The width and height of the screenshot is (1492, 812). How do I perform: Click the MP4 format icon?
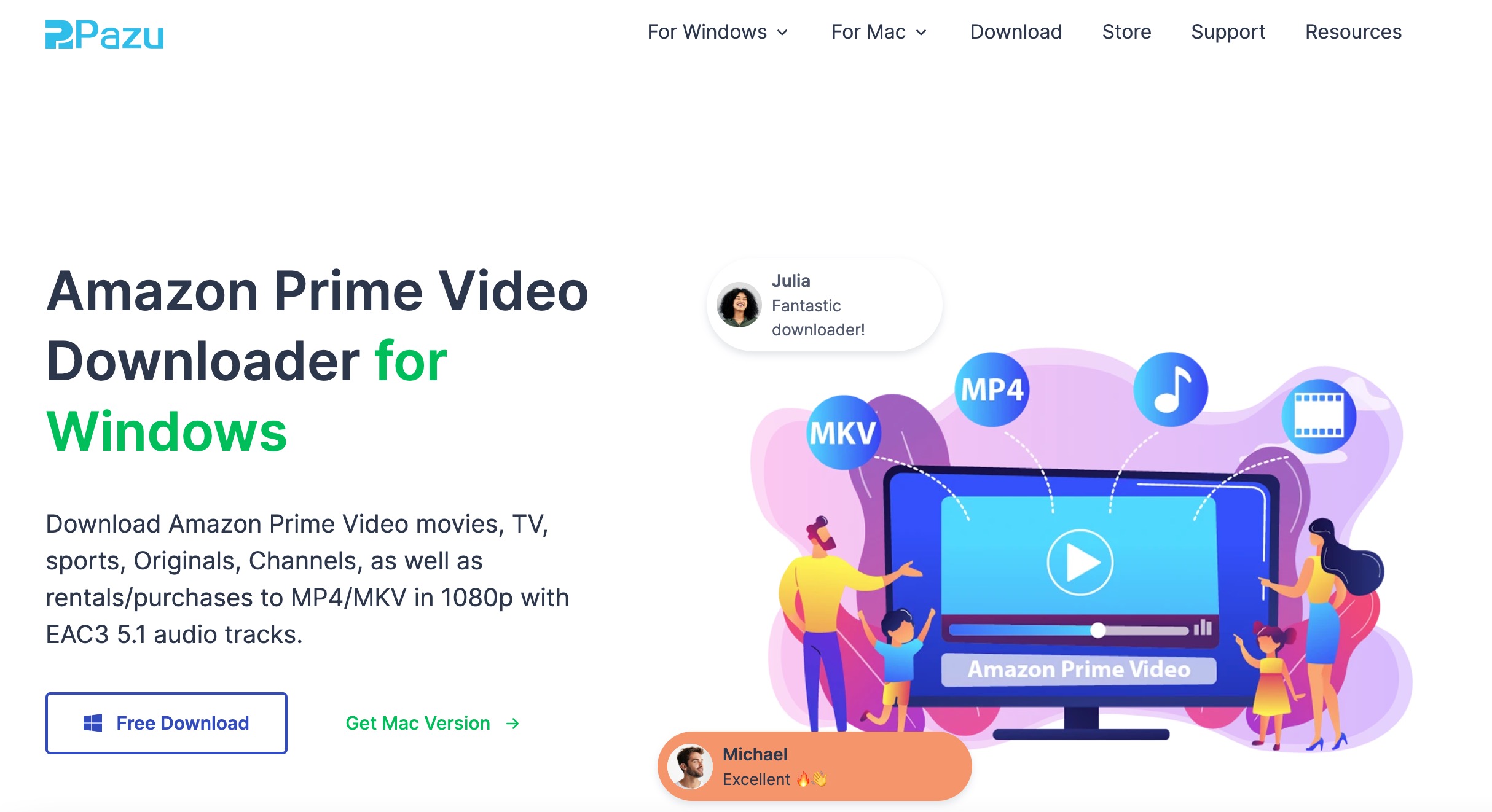(x=995, y=390)
